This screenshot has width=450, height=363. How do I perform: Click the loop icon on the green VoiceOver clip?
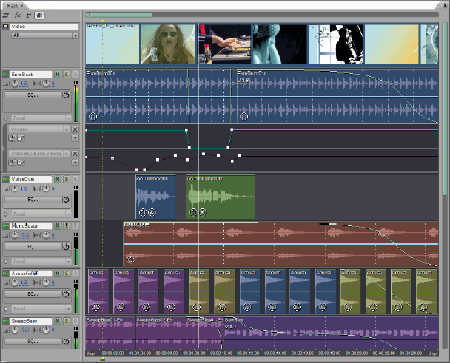[193, 212]
